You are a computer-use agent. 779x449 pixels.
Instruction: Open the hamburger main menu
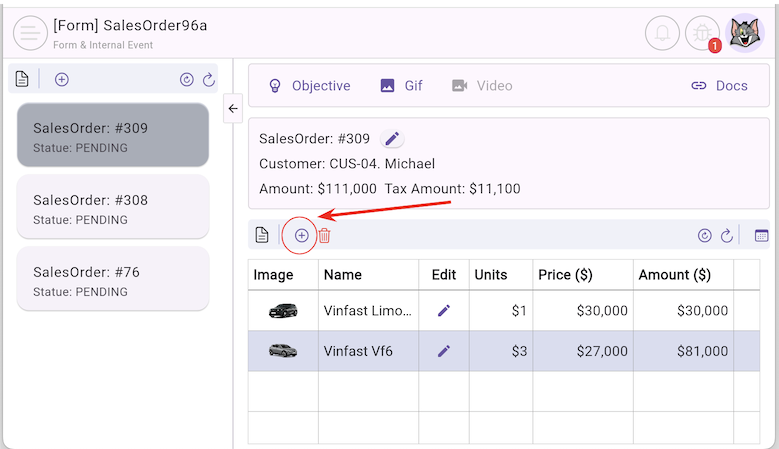30,33
